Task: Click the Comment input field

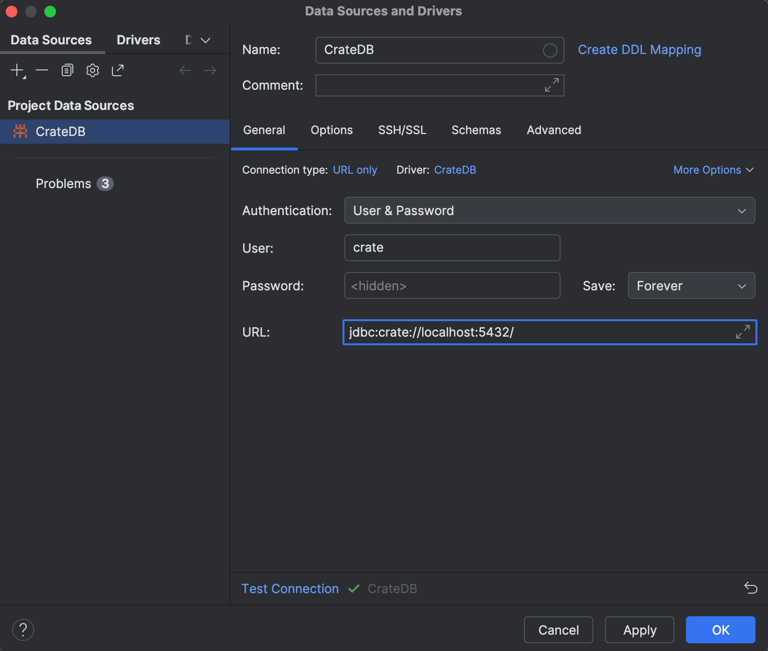Action: (439, 85)
